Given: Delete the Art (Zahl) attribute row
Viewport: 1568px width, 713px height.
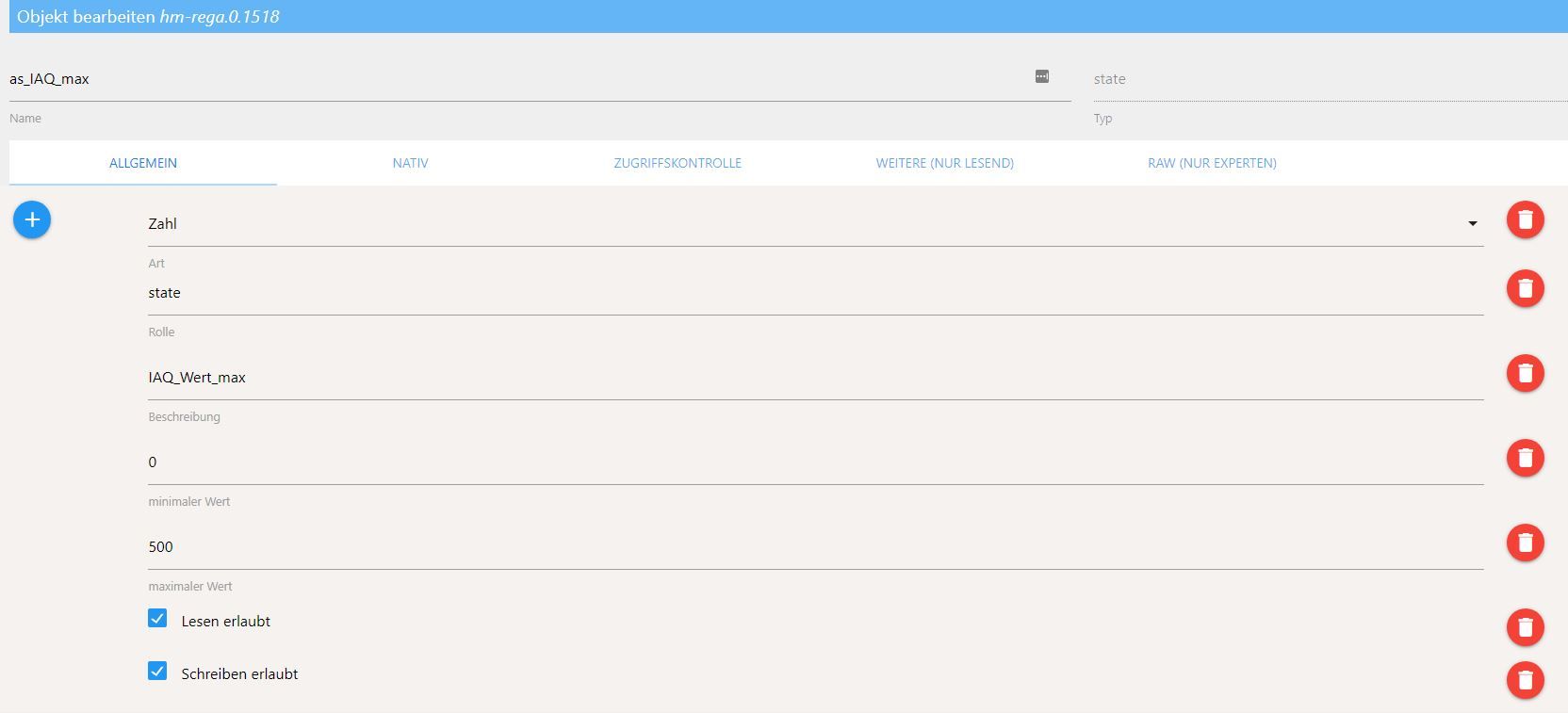Looking at the screenshot, I should click(1525, 219).
